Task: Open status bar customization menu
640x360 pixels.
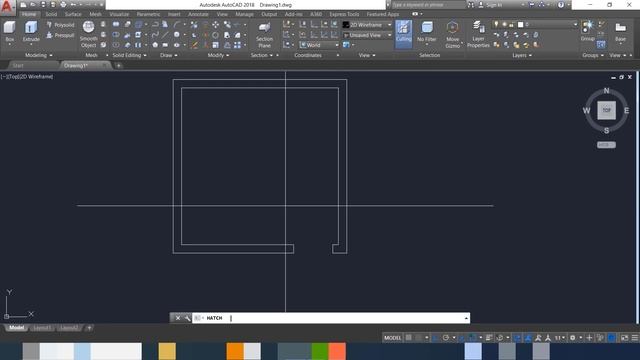Action: tap(635, 338)
